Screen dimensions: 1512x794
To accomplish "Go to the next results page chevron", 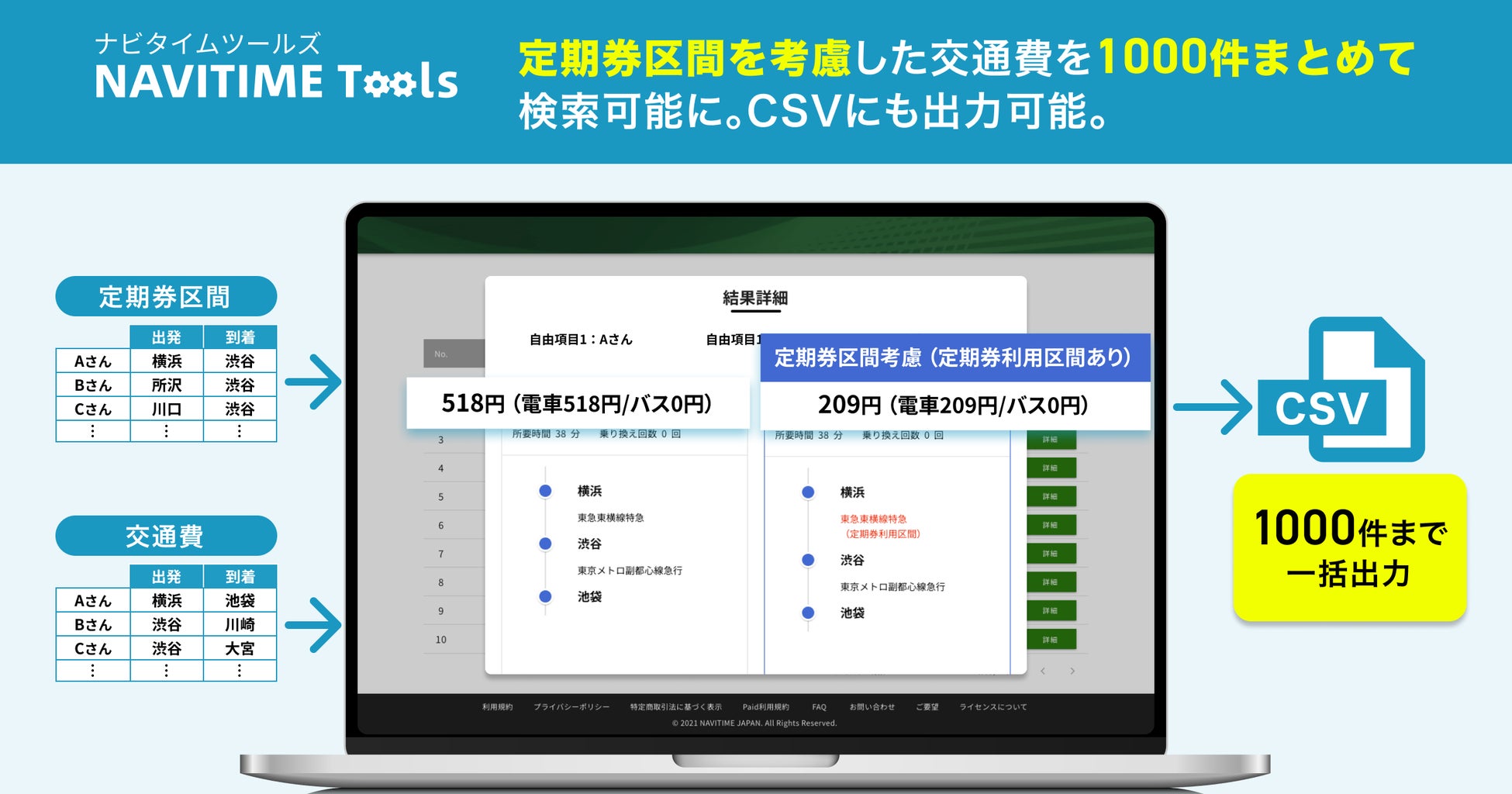I will coord(1072,671).
